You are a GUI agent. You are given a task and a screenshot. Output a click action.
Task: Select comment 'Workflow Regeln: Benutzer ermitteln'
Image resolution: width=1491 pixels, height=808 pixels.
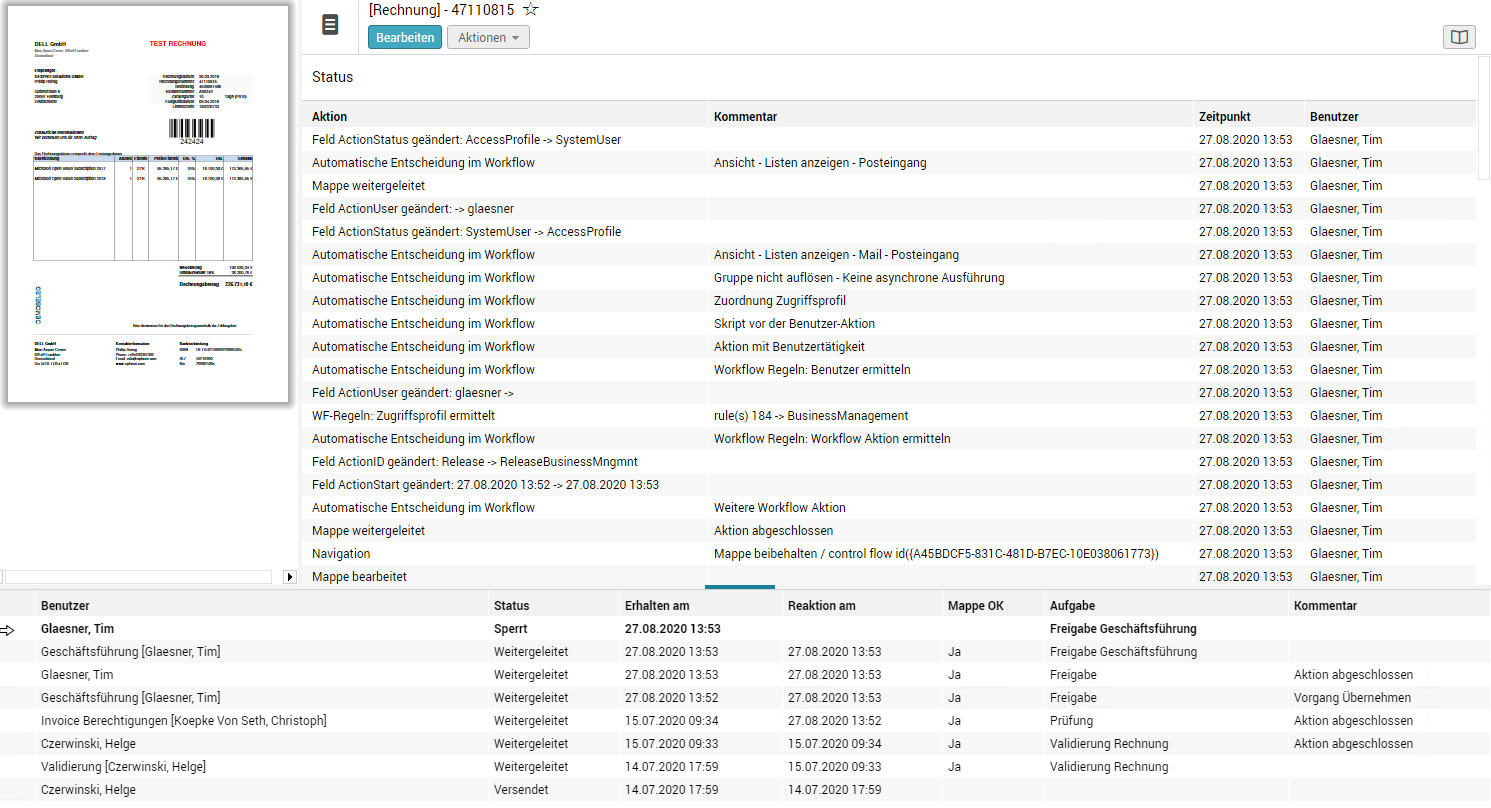click(x=812, y=370)
